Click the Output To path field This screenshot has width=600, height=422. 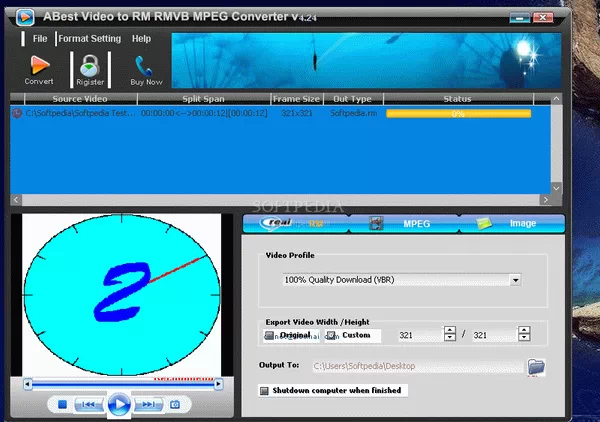(418, 366)
